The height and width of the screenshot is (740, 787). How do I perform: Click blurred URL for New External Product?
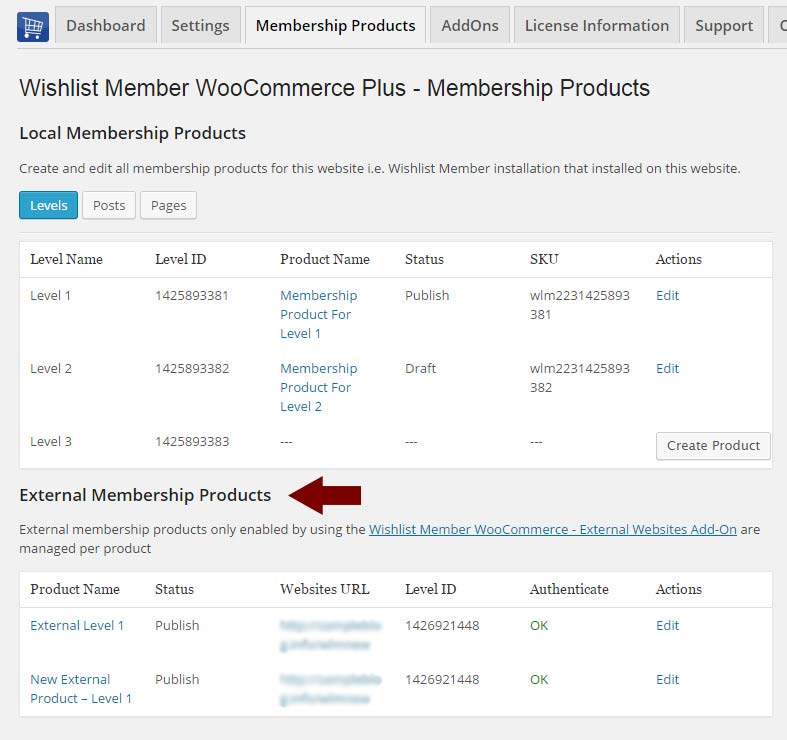pos(330,689)
